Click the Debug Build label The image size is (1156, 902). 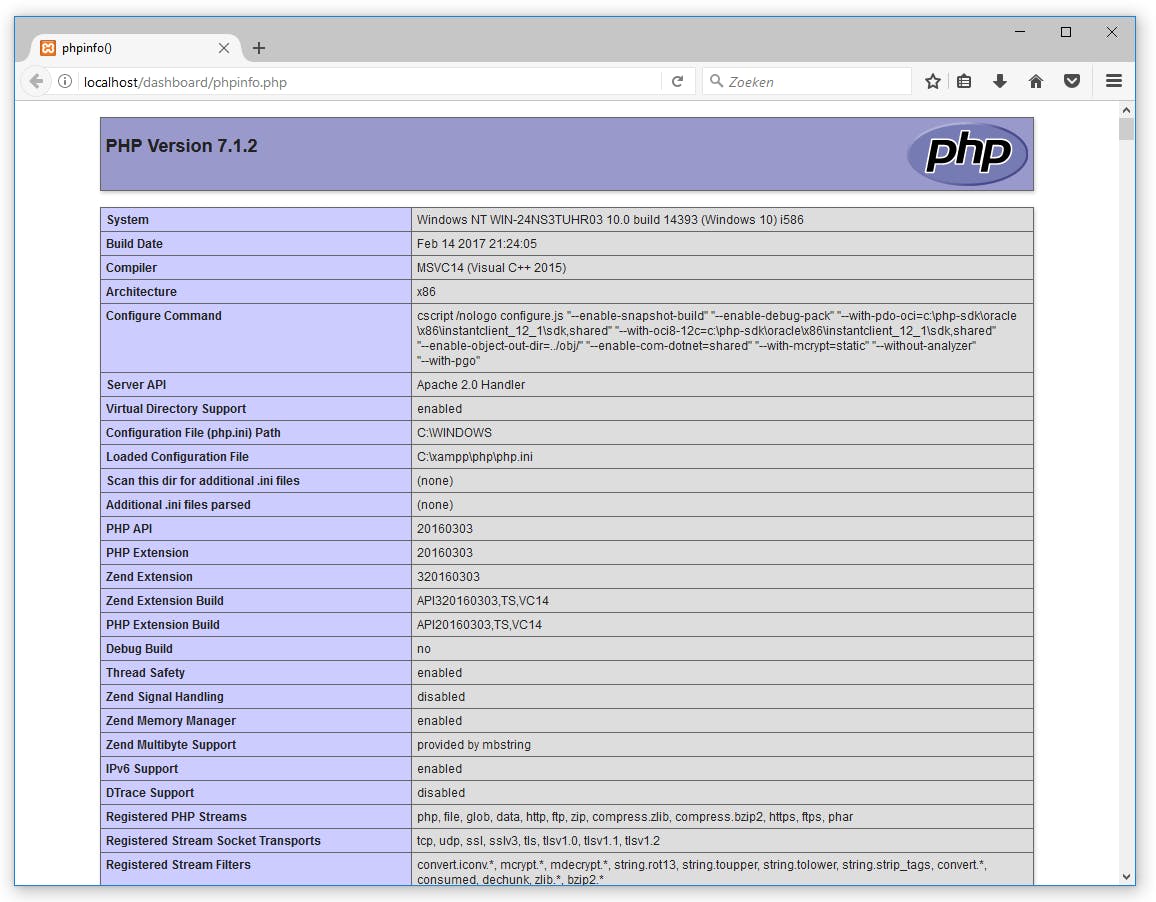click(x=139, y=649)
